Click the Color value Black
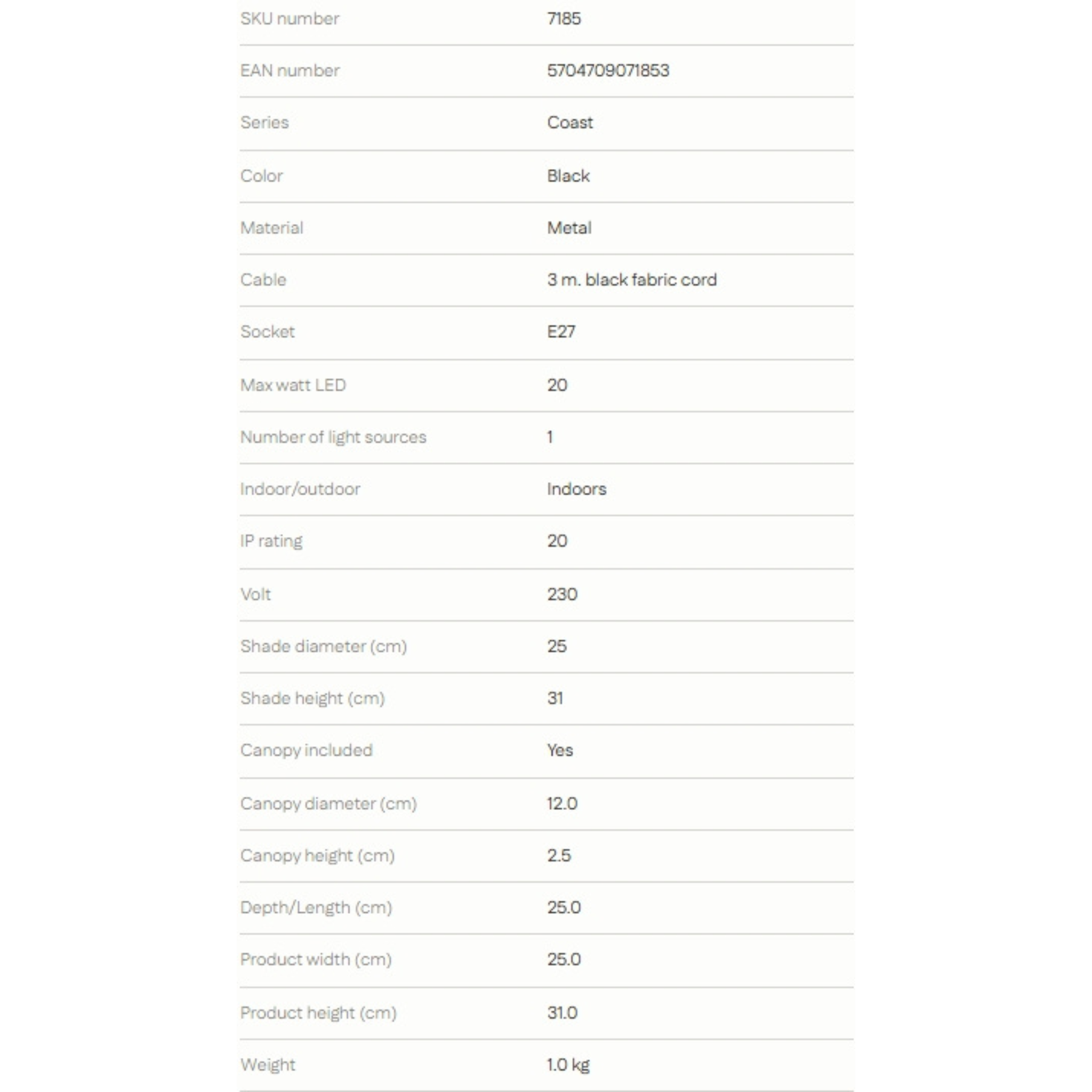Image resolution: width=1092 pixels, height=1092 pixels. coord(568,176)
